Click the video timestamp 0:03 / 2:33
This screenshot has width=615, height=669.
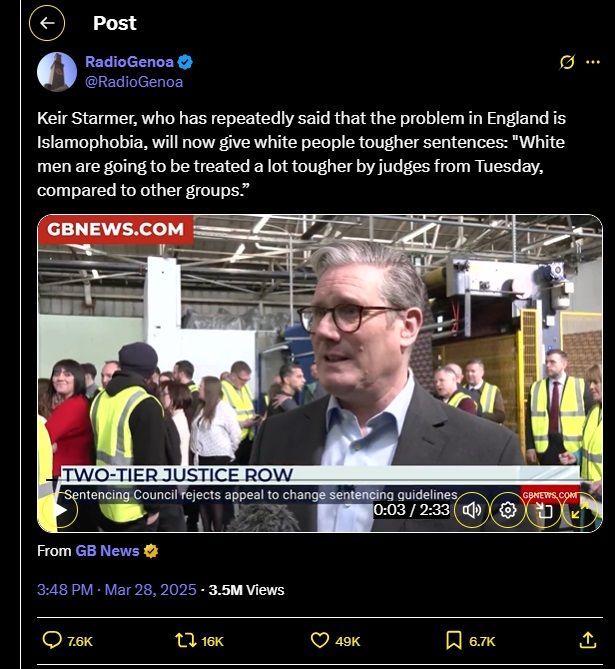[x=411, y=510]
